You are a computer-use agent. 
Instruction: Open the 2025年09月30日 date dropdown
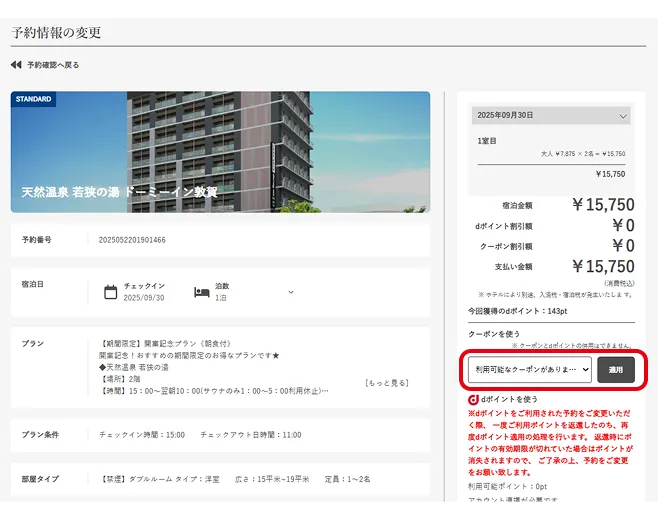(x=551, y=115)
